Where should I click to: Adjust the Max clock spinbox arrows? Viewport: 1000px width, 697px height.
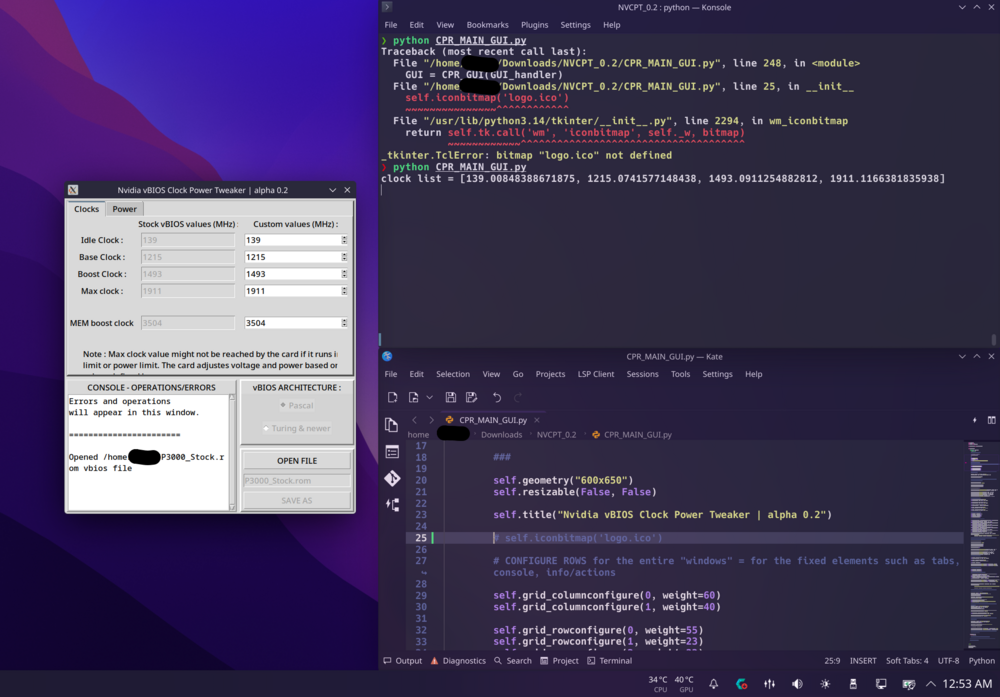coord(344,291)
